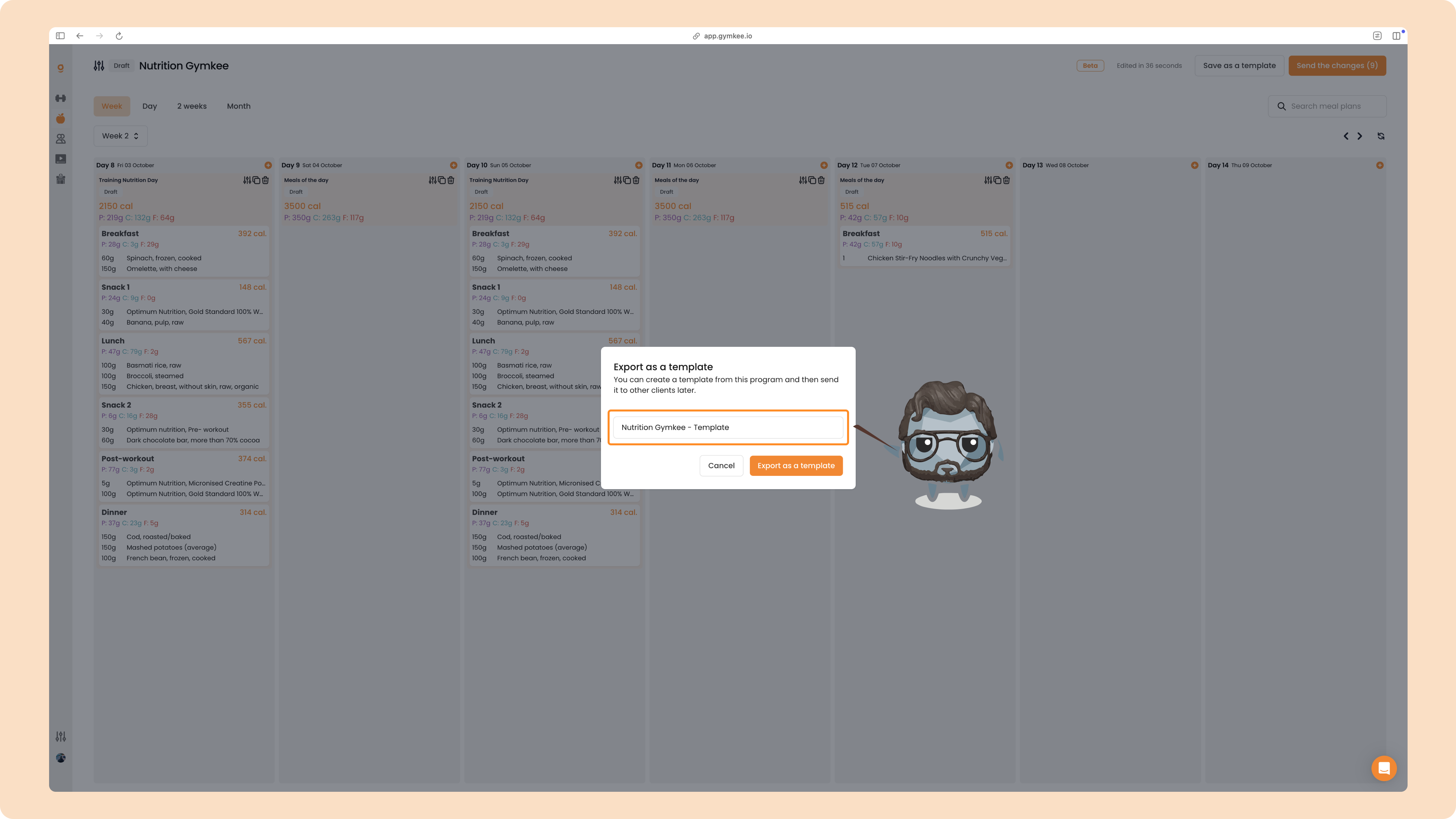Delete Day 11 Meals of the day
Image resolution: width=1456 pixels, height=819 pixels.
tap(822, 181)
